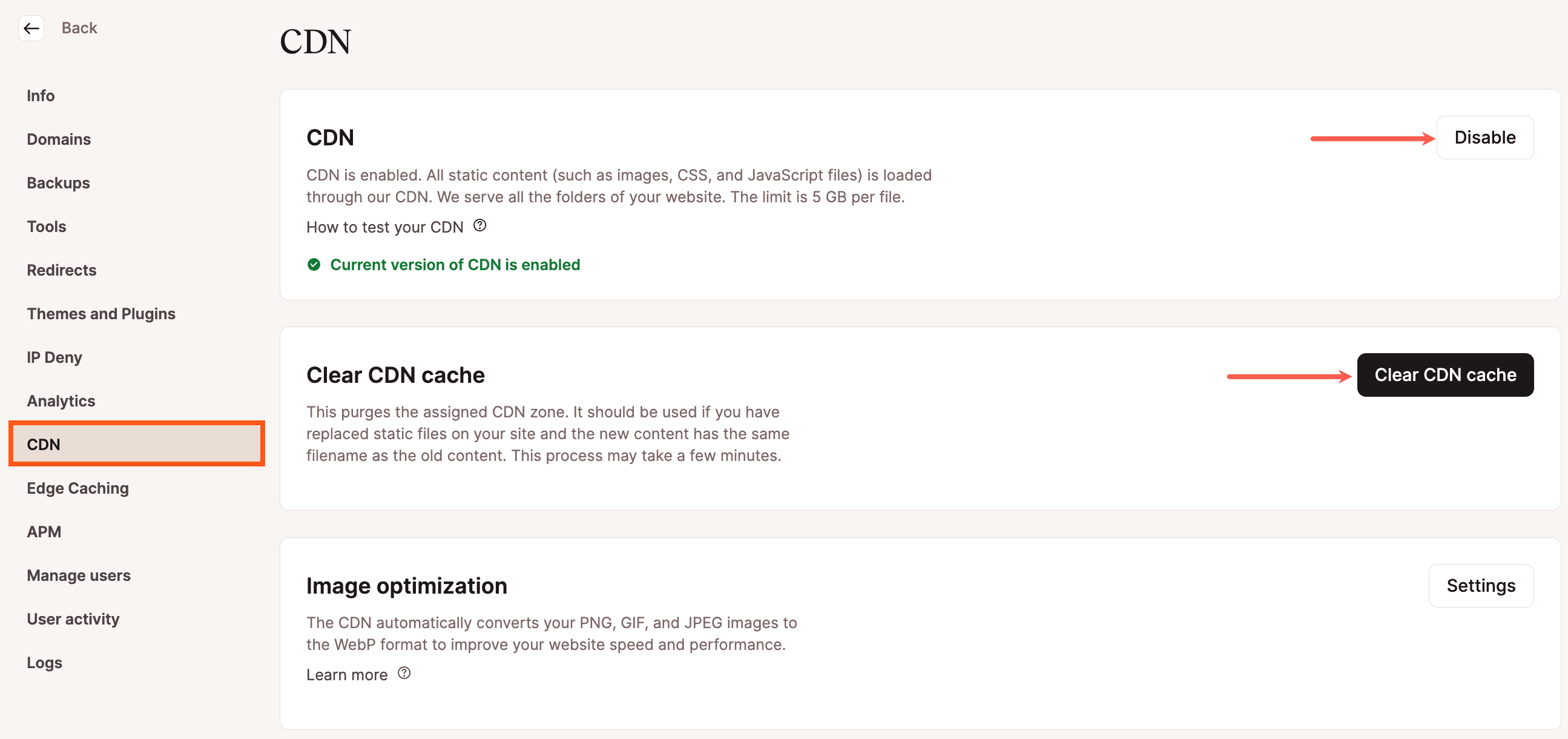
Task: Open the Domains section
Action: tap(59, 139)
